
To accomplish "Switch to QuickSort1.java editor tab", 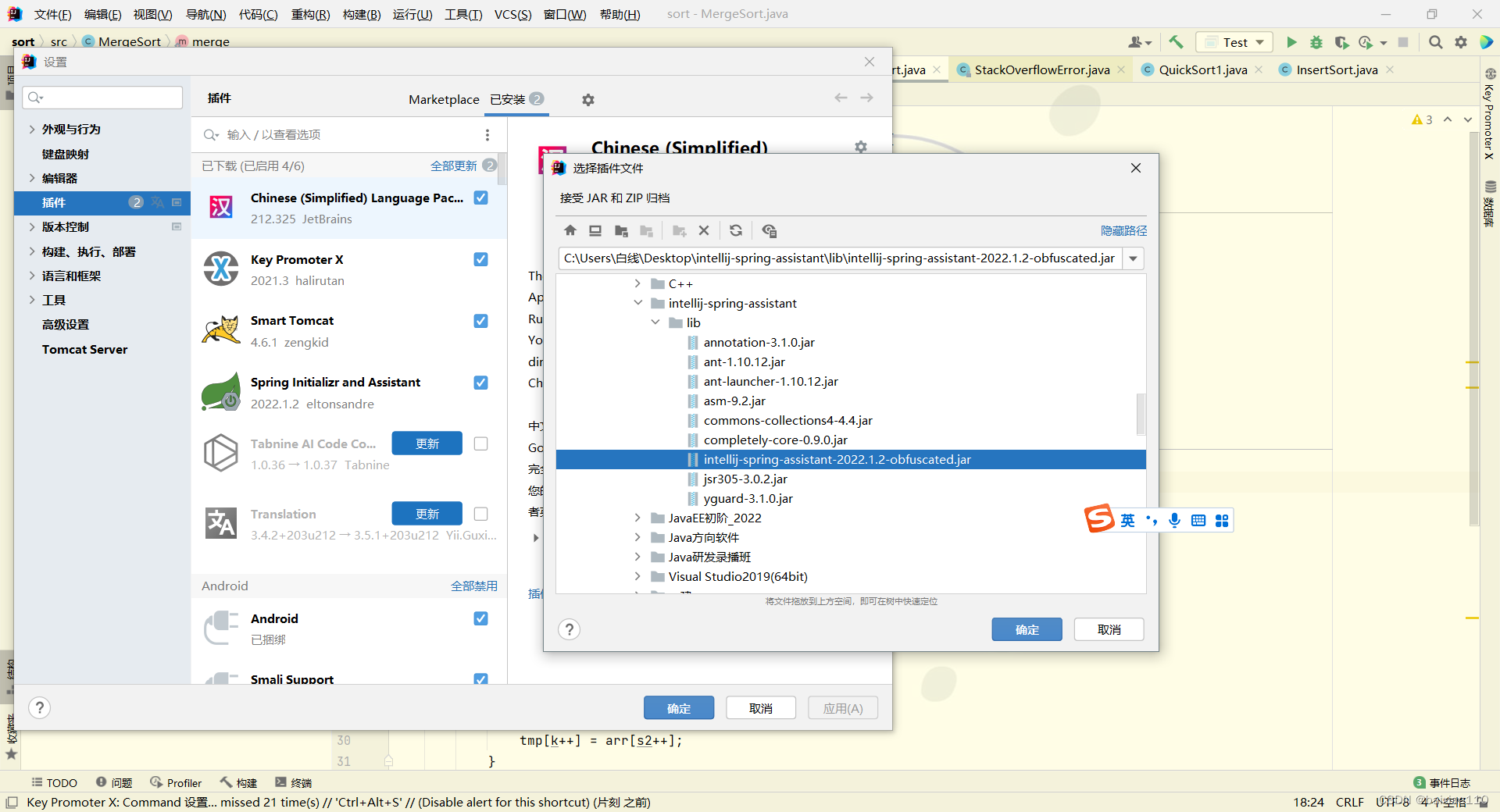I will 1202,69.
